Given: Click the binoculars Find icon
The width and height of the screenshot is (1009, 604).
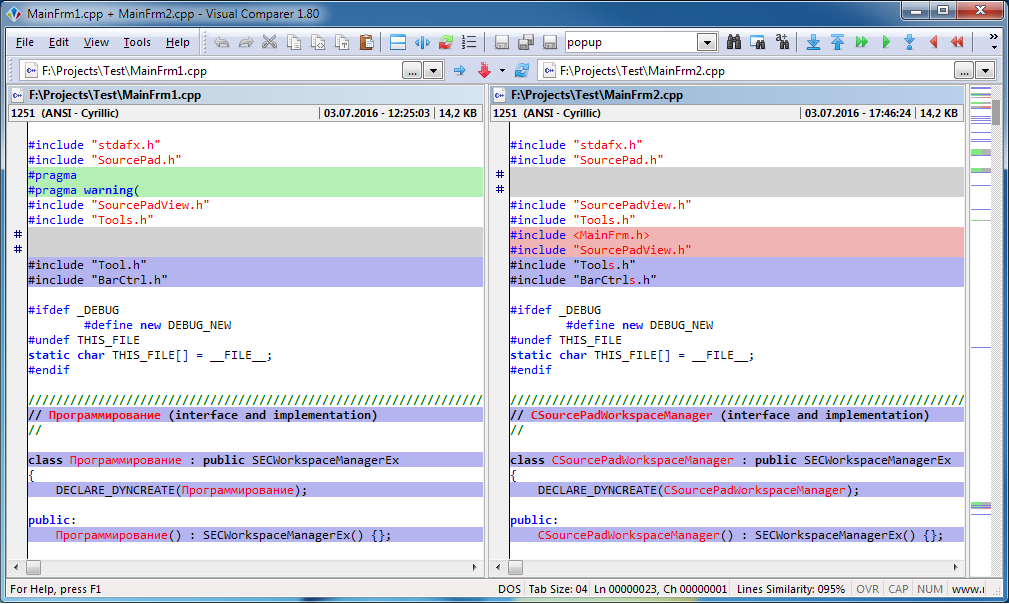Looking at the screenshot, I should 734,43.
